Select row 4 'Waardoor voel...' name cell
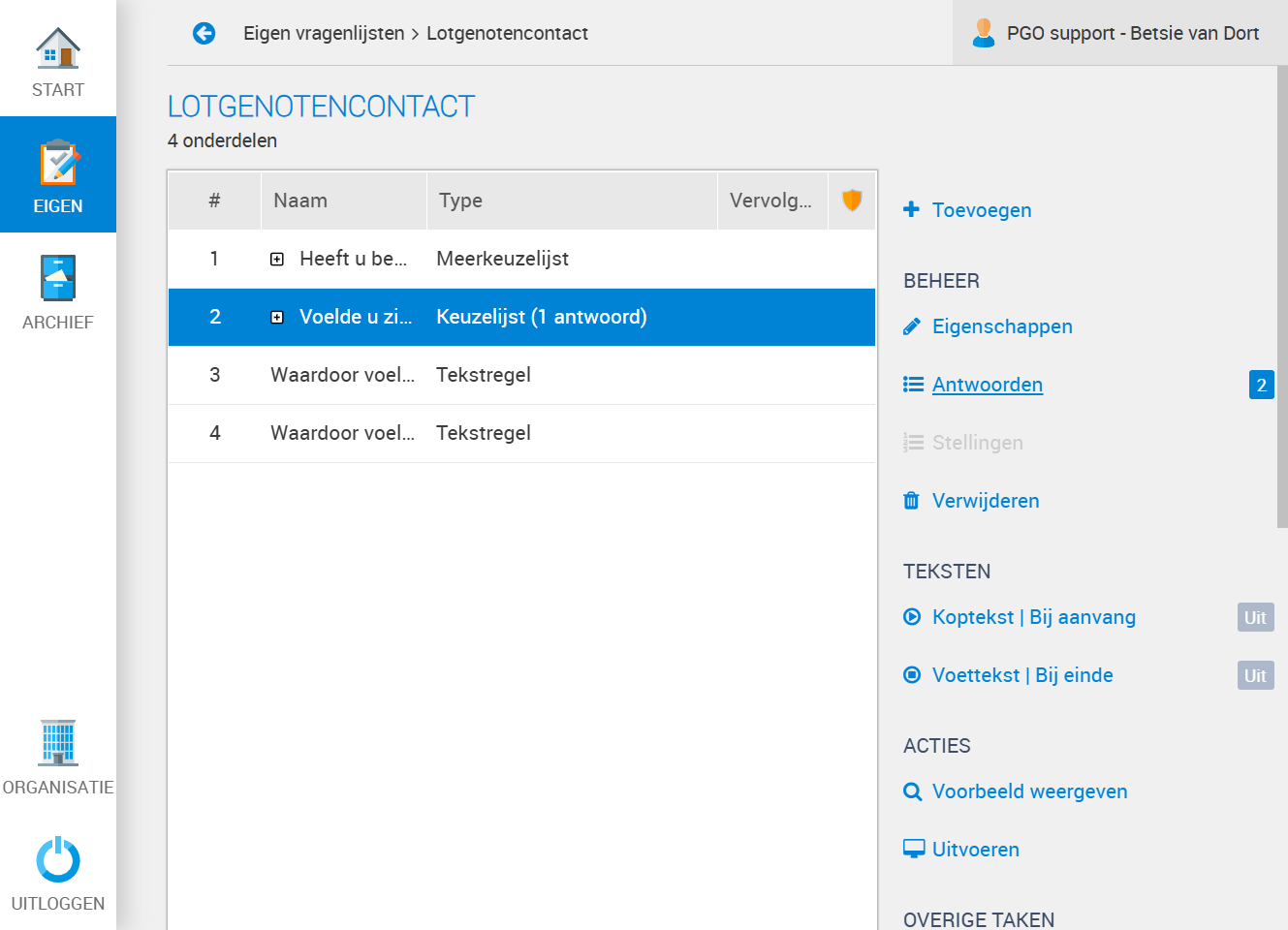 [343, 433]
